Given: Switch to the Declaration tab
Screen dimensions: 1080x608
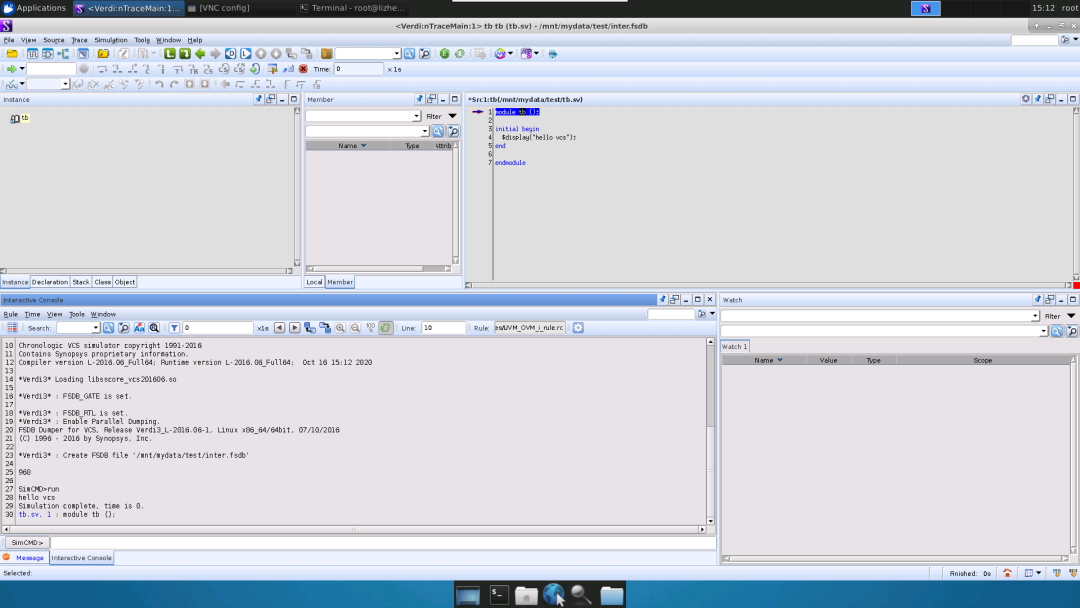Looking at the screenshot, I should pyautogui.click(x=50, y=282).
